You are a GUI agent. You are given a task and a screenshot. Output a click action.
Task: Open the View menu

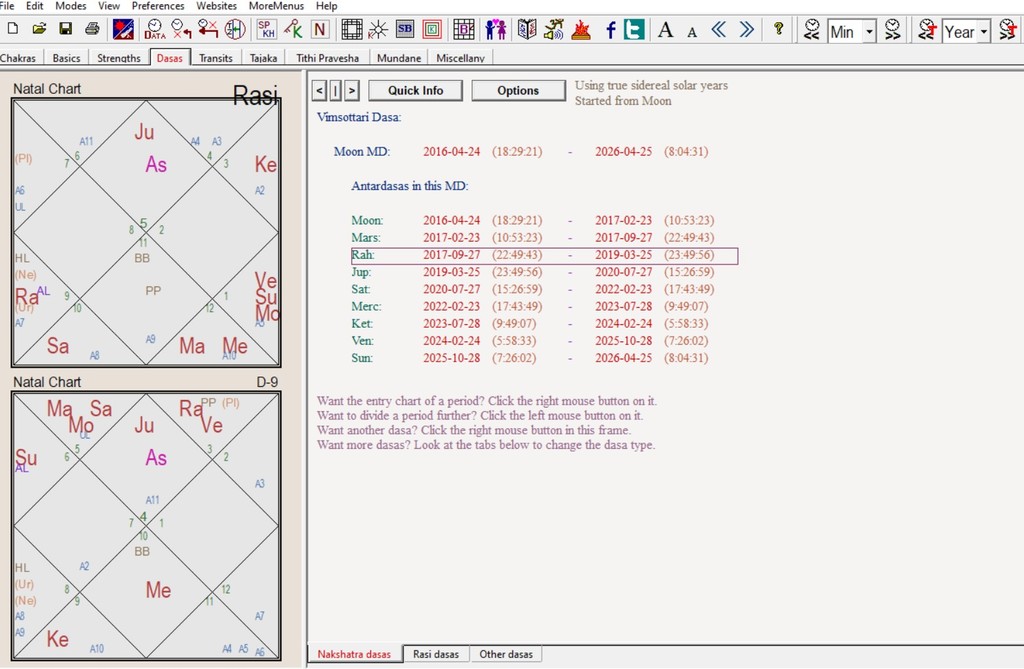click(109, 6)
